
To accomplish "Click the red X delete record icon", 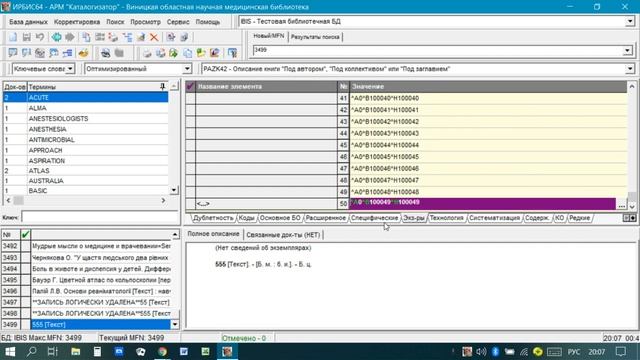I will (x=154, y=38).
